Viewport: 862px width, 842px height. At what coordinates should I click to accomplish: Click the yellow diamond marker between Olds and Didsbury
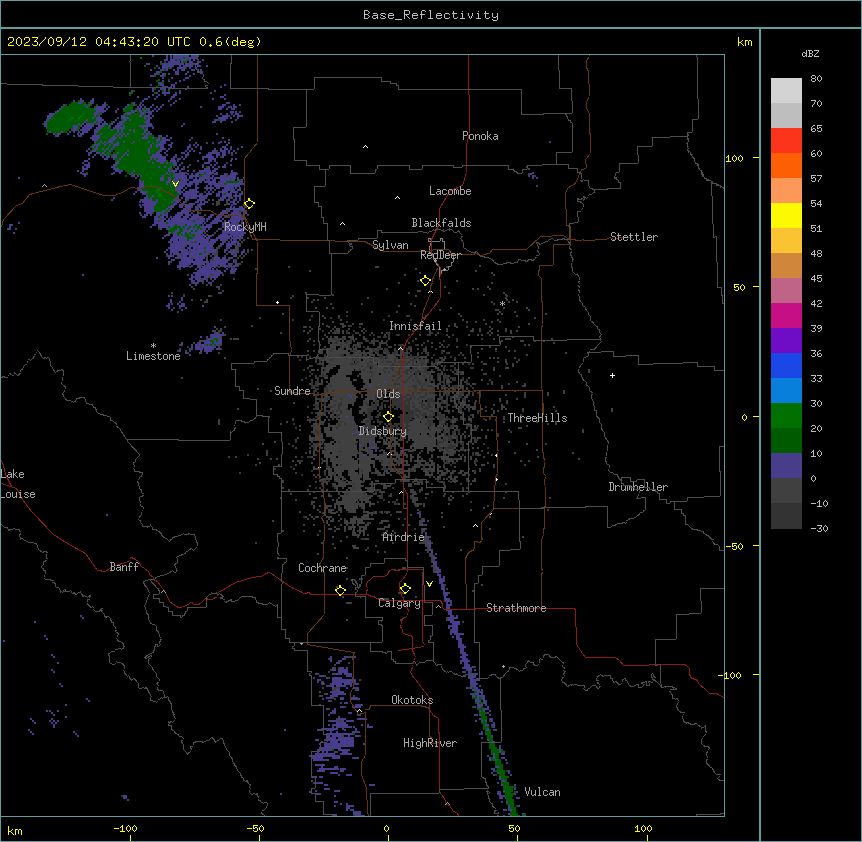click(389, 417)
